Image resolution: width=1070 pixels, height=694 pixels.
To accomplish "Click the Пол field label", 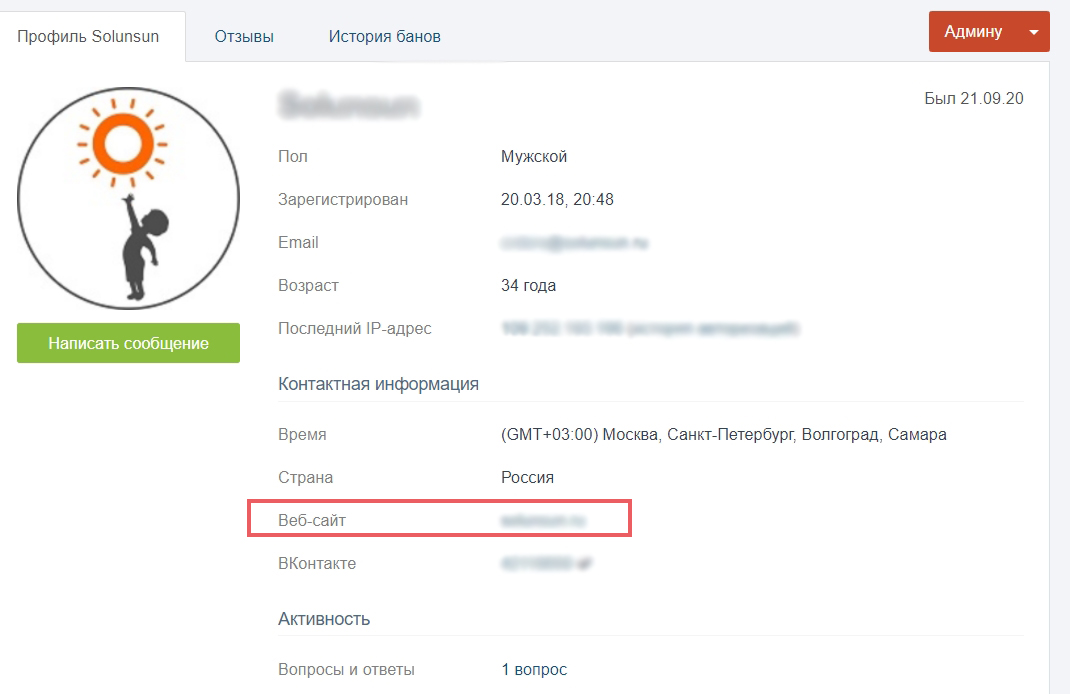I will coord(293,156).
